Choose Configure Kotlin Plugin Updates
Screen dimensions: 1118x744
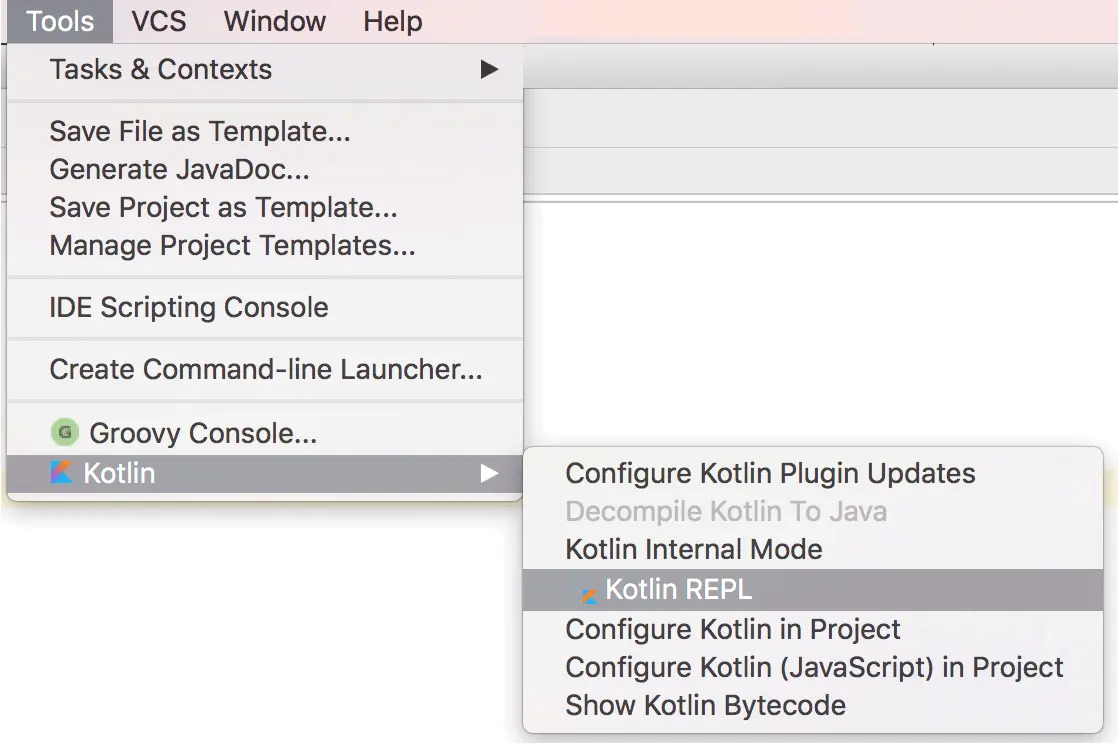pyautogui.click(x=813, y=474)
